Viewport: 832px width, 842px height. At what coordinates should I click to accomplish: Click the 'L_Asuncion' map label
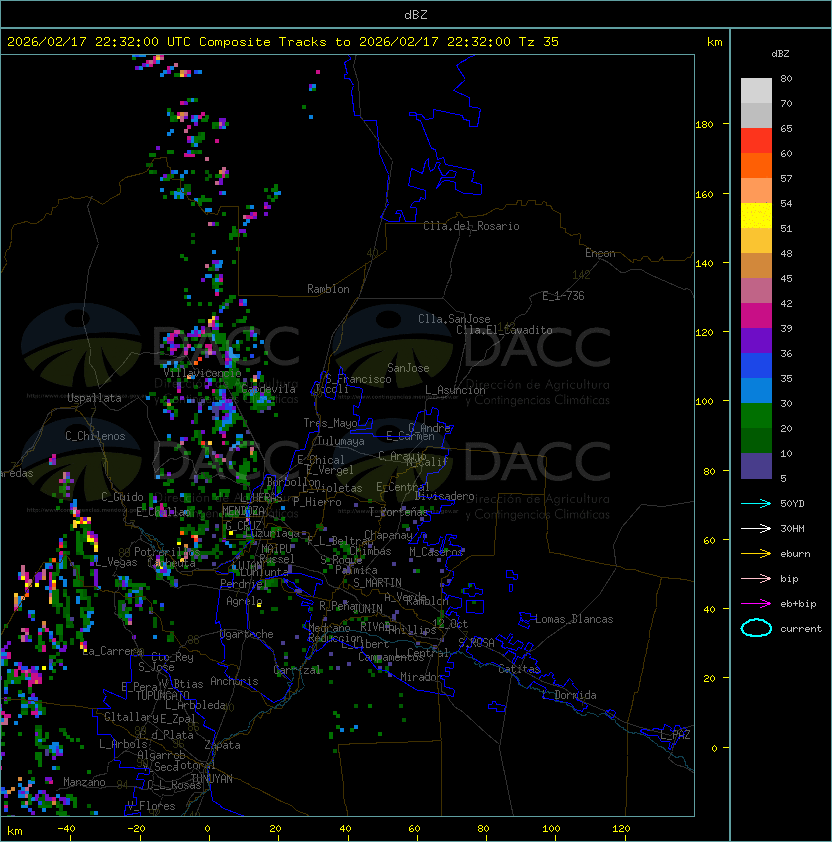(455, 390)
